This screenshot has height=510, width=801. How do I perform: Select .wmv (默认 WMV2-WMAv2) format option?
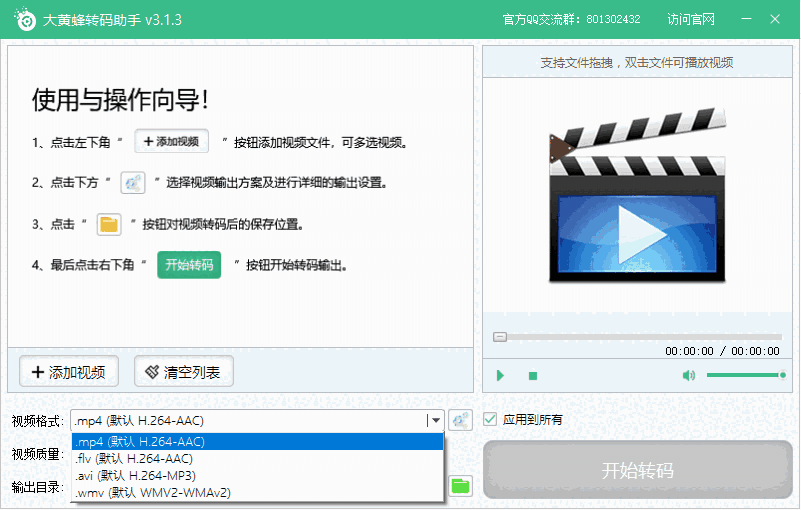257,492
